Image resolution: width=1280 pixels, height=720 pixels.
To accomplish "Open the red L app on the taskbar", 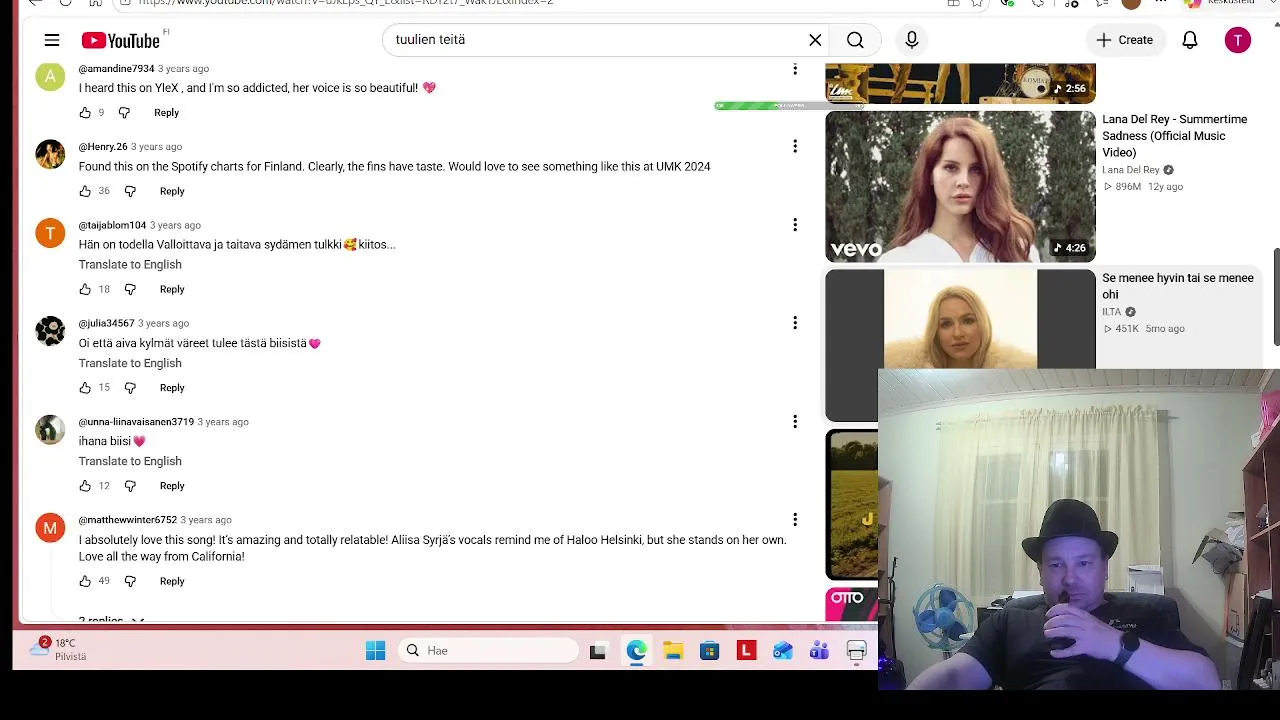I will click(x=746, y=651).
